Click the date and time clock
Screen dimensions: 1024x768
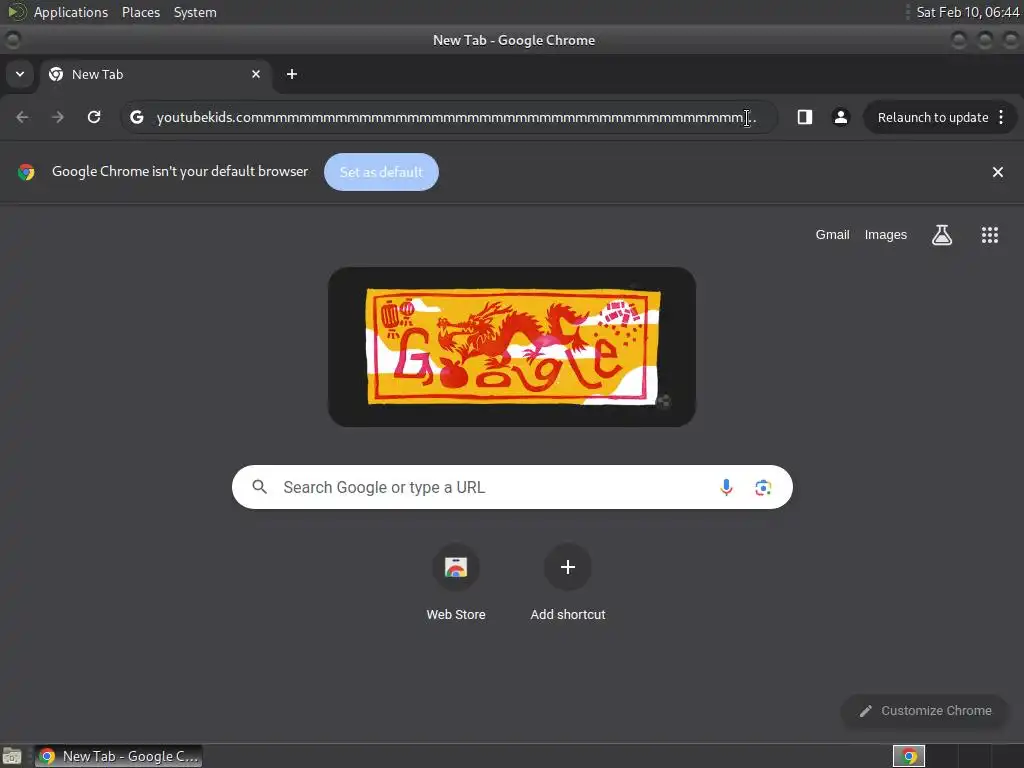967,12
